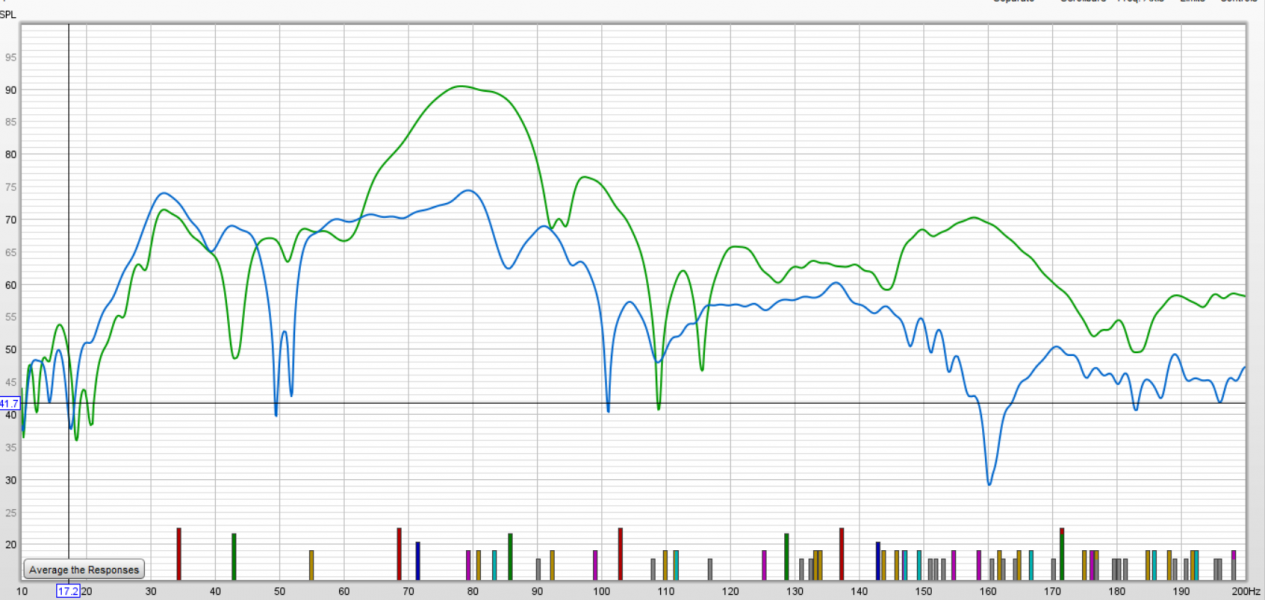
Task: Click the 50 label on the frequency axis
Action: click(279, 592)
